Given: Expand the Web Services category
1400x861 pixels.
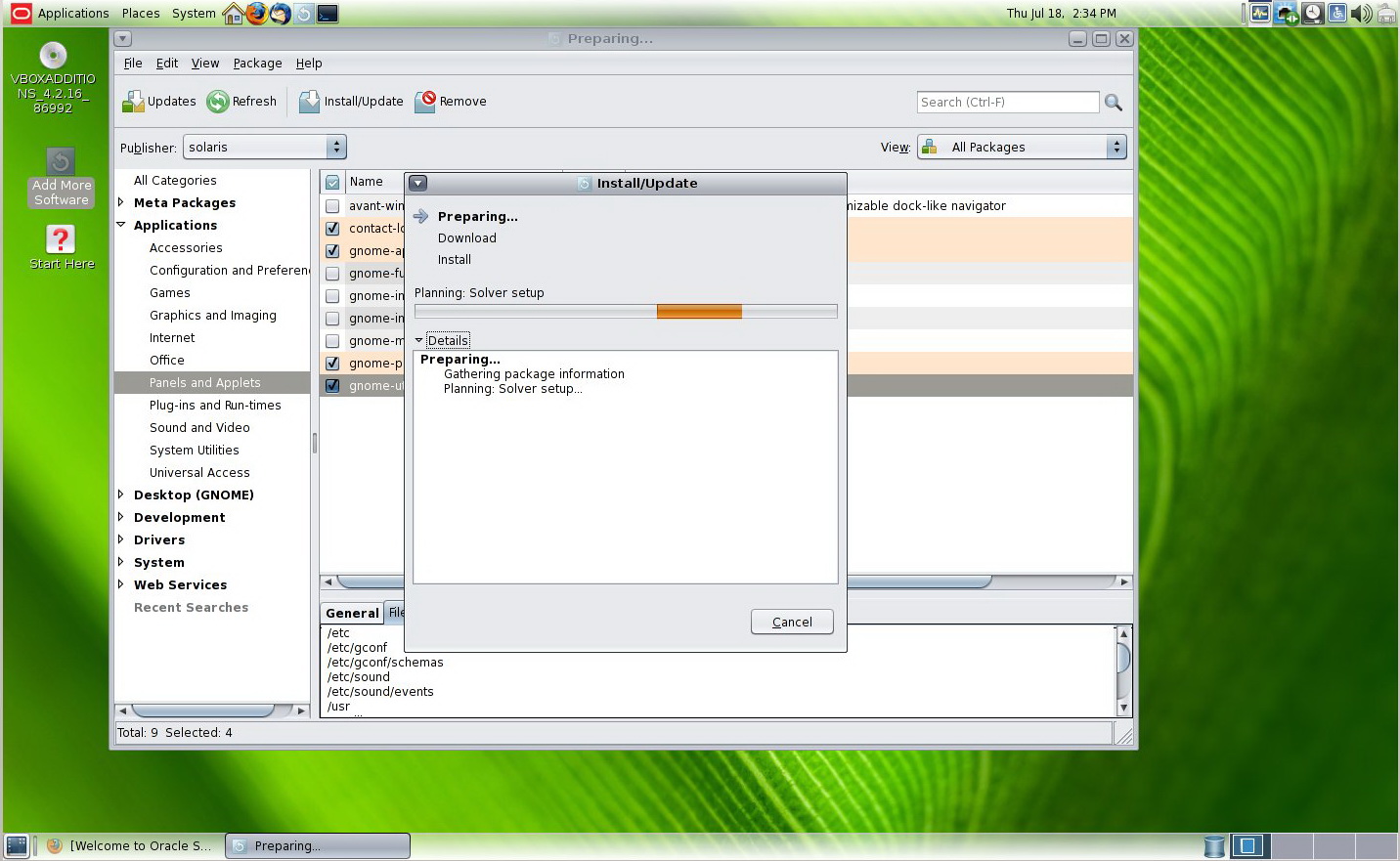Looking at the screenshot, I should click(x=121, y=584).
